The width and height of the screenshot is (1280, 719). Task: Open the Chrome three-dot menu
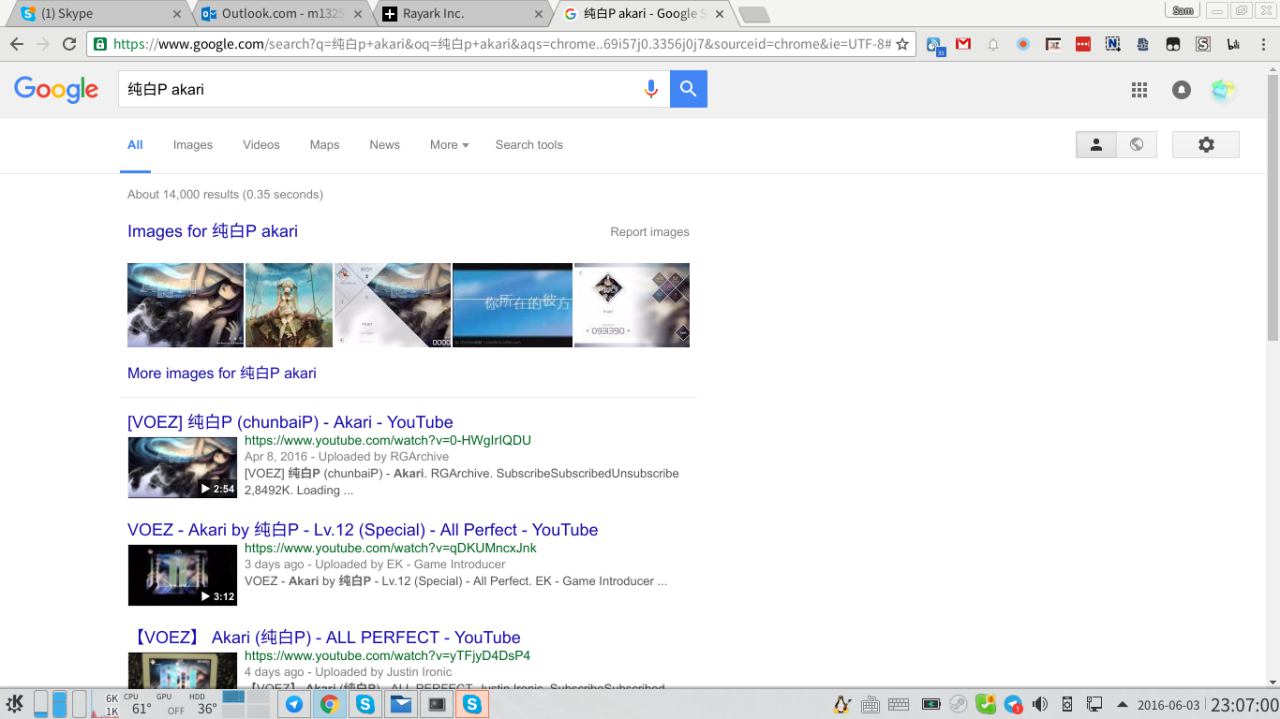tap(1264, 44)
